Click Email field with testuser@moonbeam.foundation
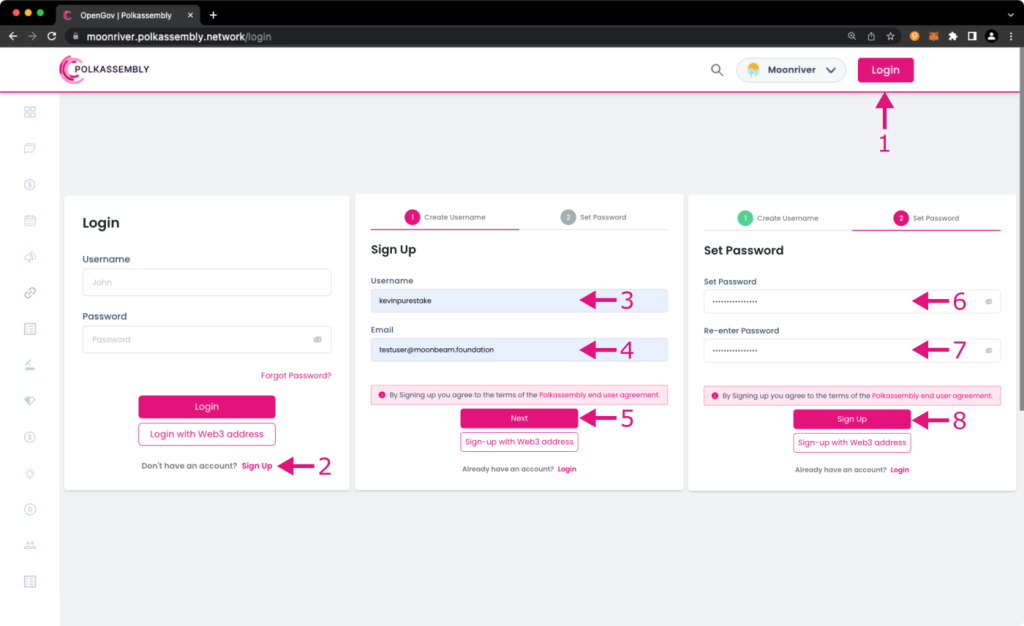1024x626 pixels. 519,350
